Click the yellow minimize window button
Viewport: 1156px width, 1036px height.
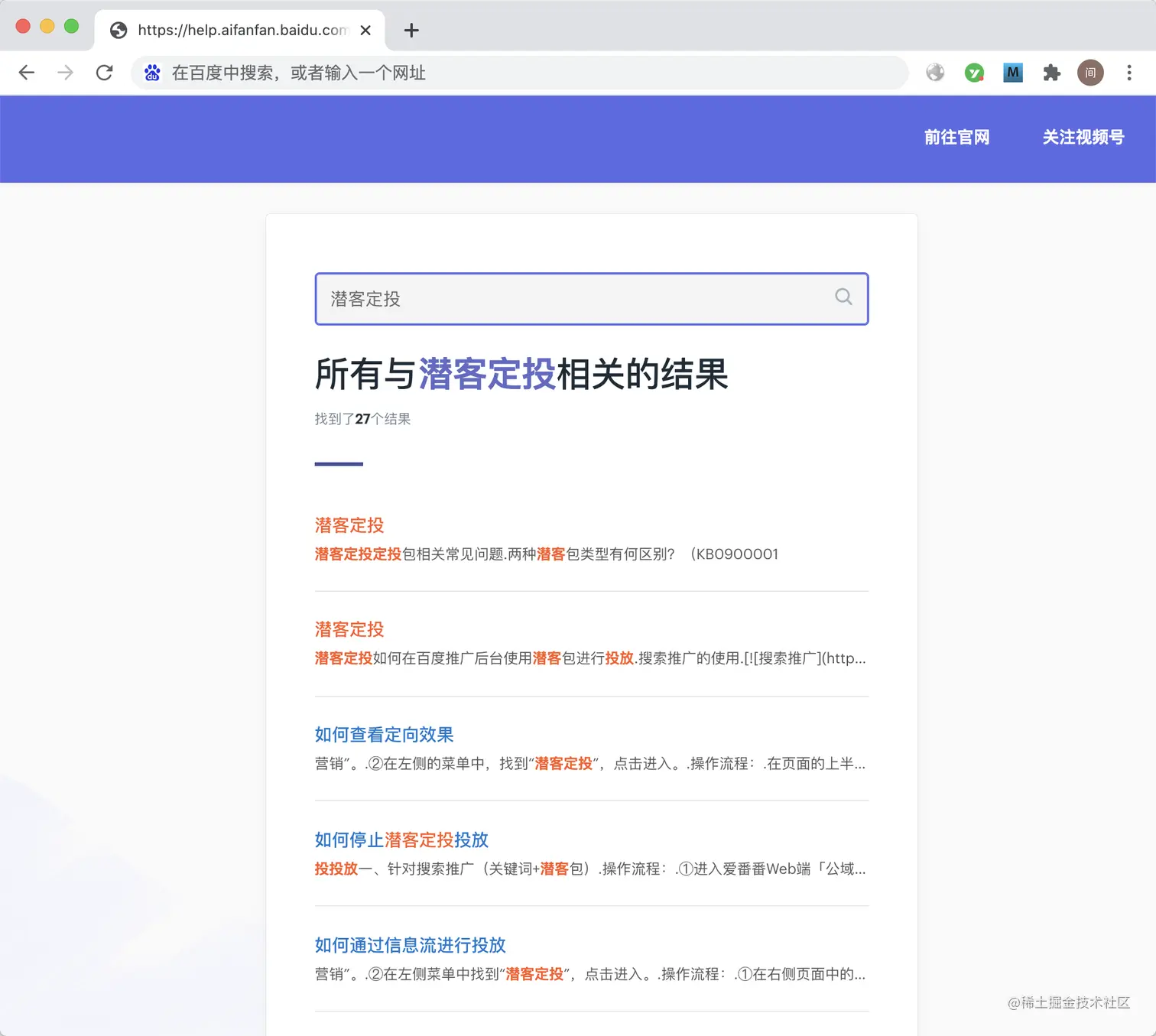point(47,26)
